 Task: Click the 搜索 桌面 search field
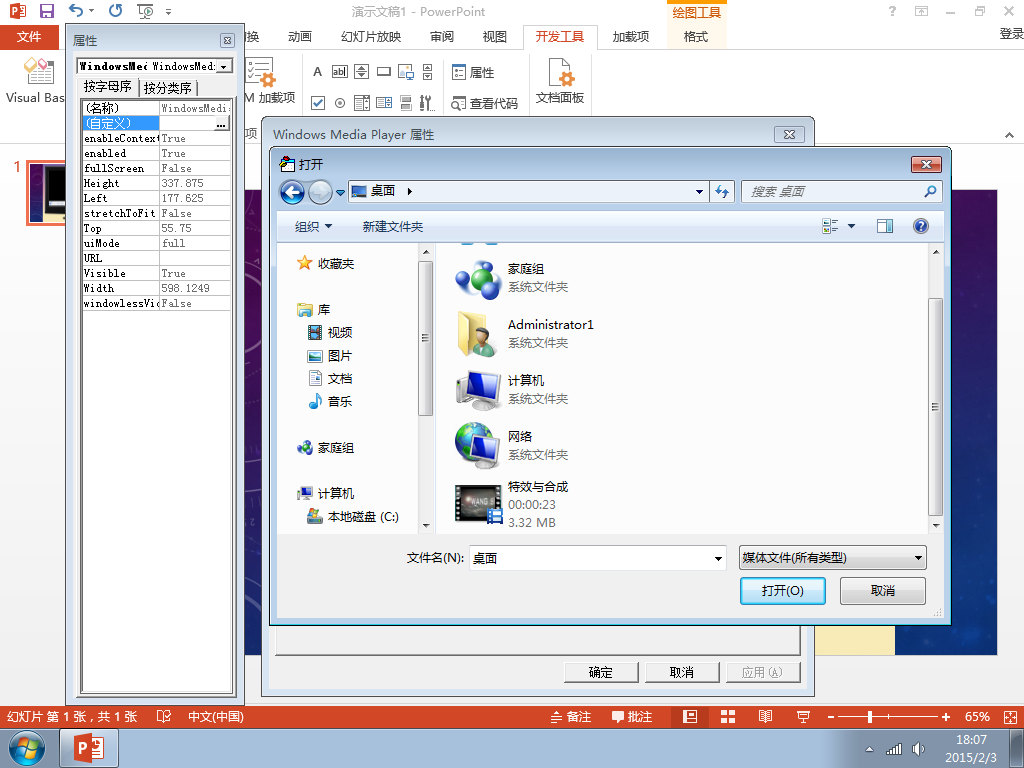pyautogui.click(x=841, y=191)
